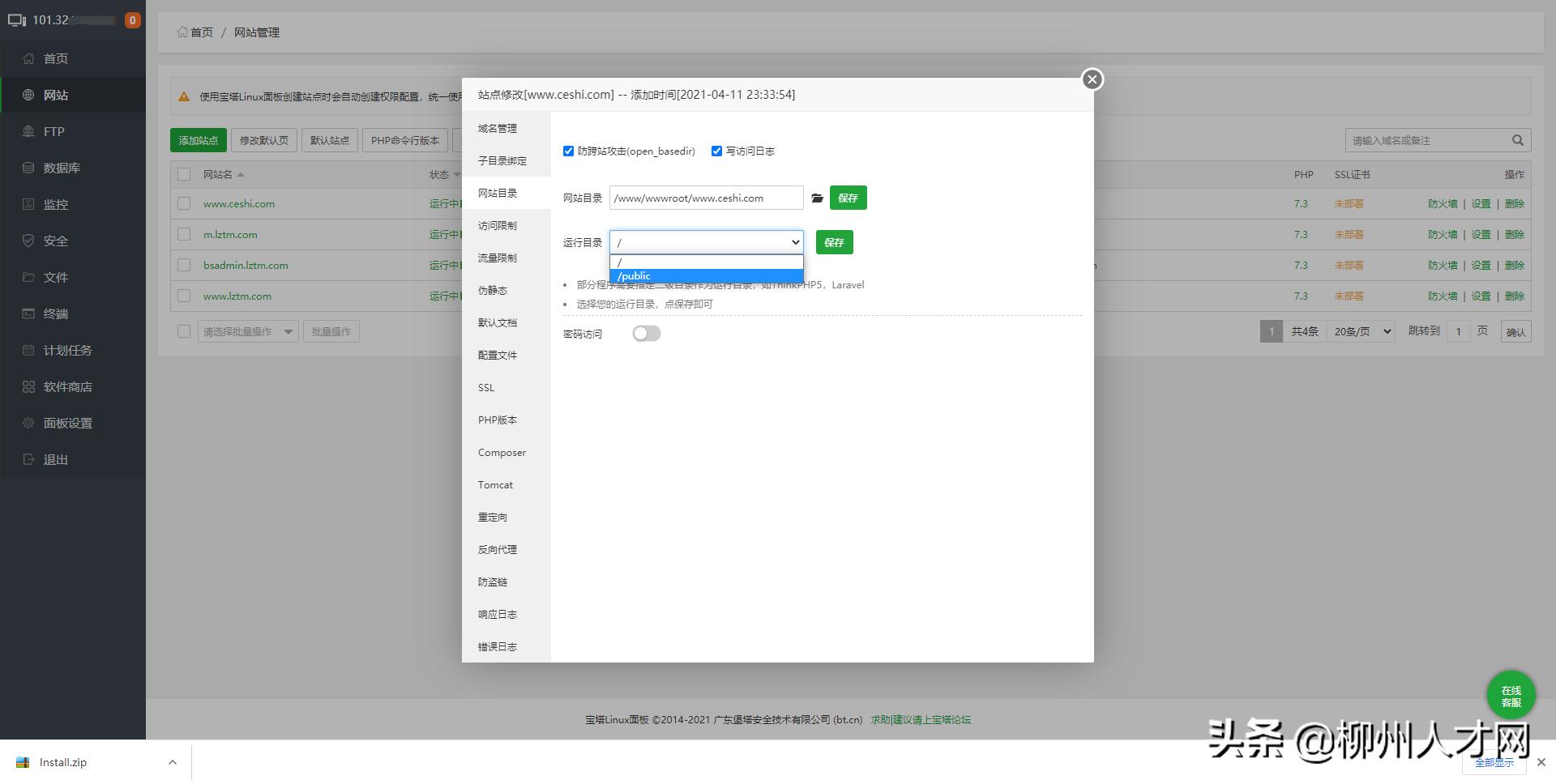This screenshot has width=1556, height=784.
Task: Switch to the SSL tab
Action: click(x=486, y=388)
